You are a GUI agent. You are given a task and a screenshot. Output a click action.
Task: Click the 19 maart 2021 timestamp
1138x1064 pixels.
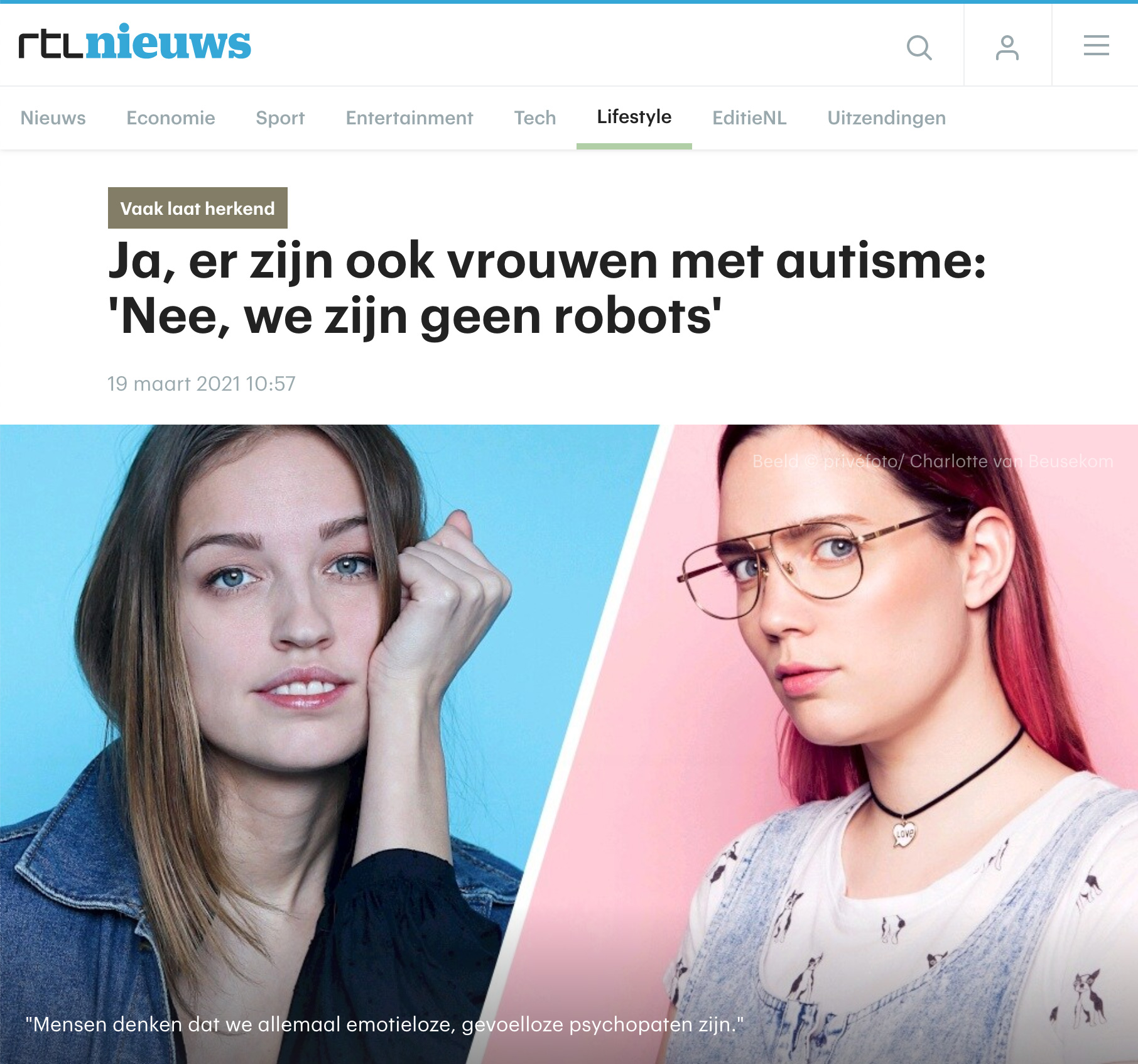click(x=201, y=383)
